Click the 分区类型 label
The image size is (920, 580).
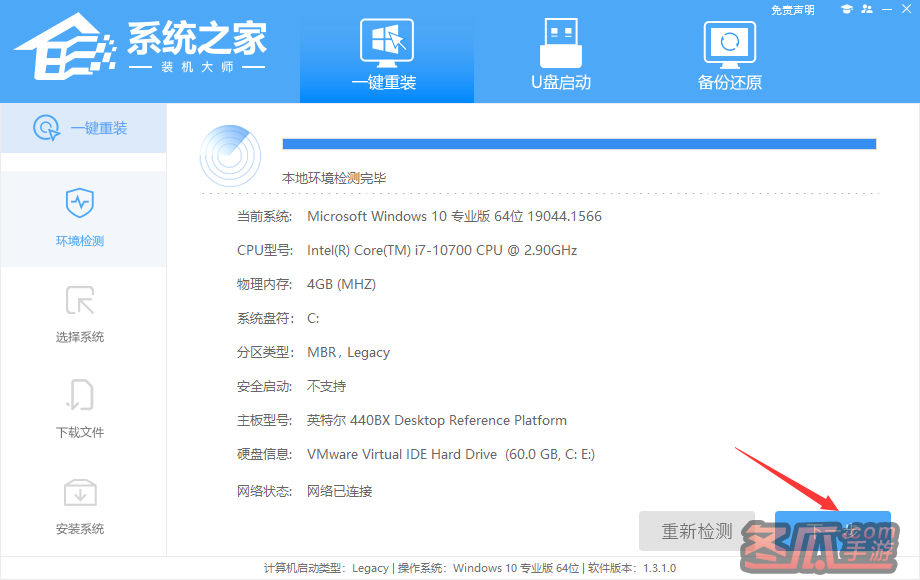click(x=265, y=352)
